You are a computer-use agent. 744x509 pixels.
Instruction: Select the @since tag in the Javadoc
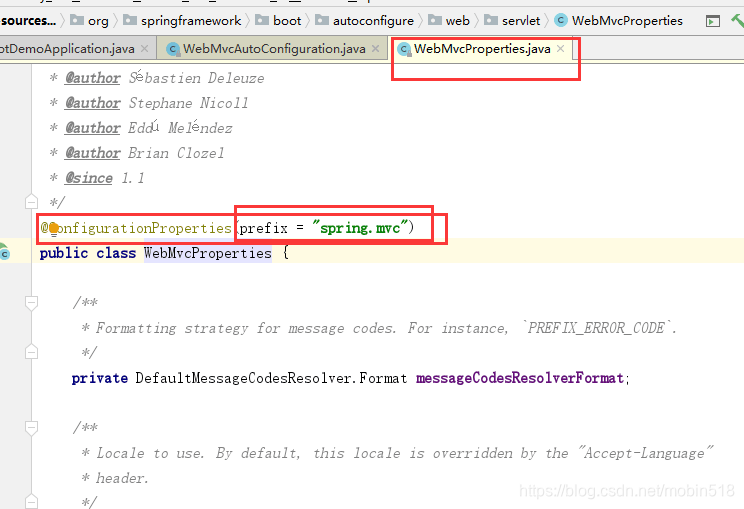click(89, 178)
